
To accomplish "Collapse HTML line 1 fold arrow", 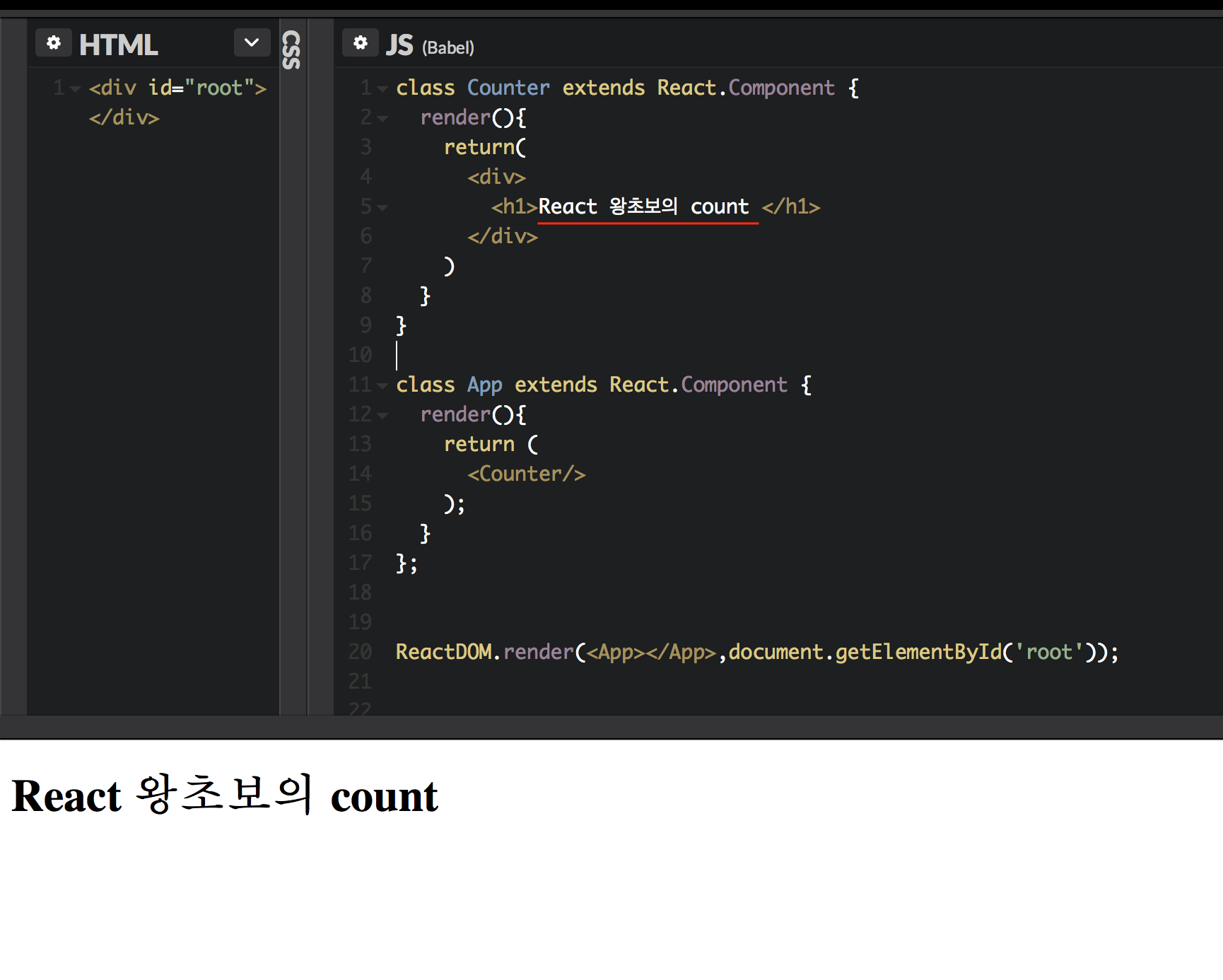I will coord(75,89).
